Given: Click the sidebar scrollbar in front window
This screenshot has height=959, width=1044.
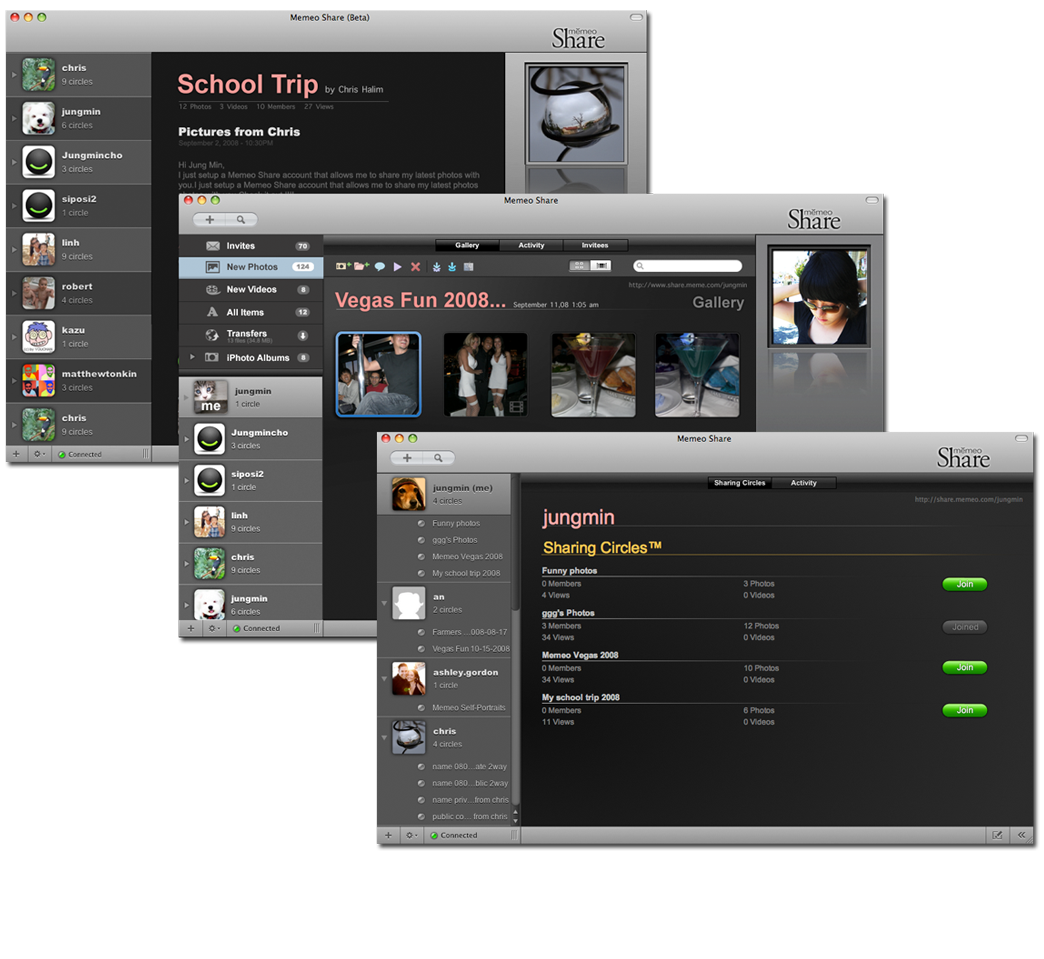Looking at the screenshot, I should pos(516,540).
